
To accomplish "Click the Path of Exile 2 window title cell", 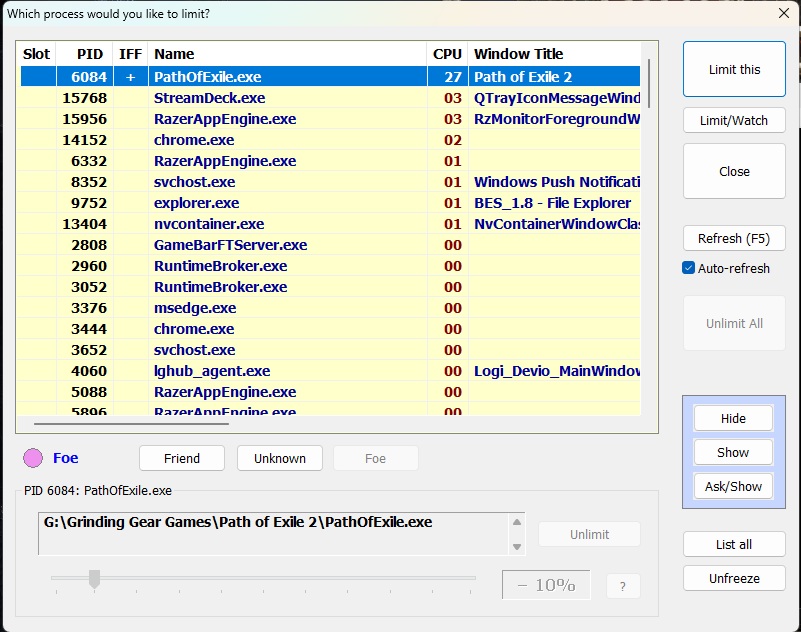I will 554,77.
